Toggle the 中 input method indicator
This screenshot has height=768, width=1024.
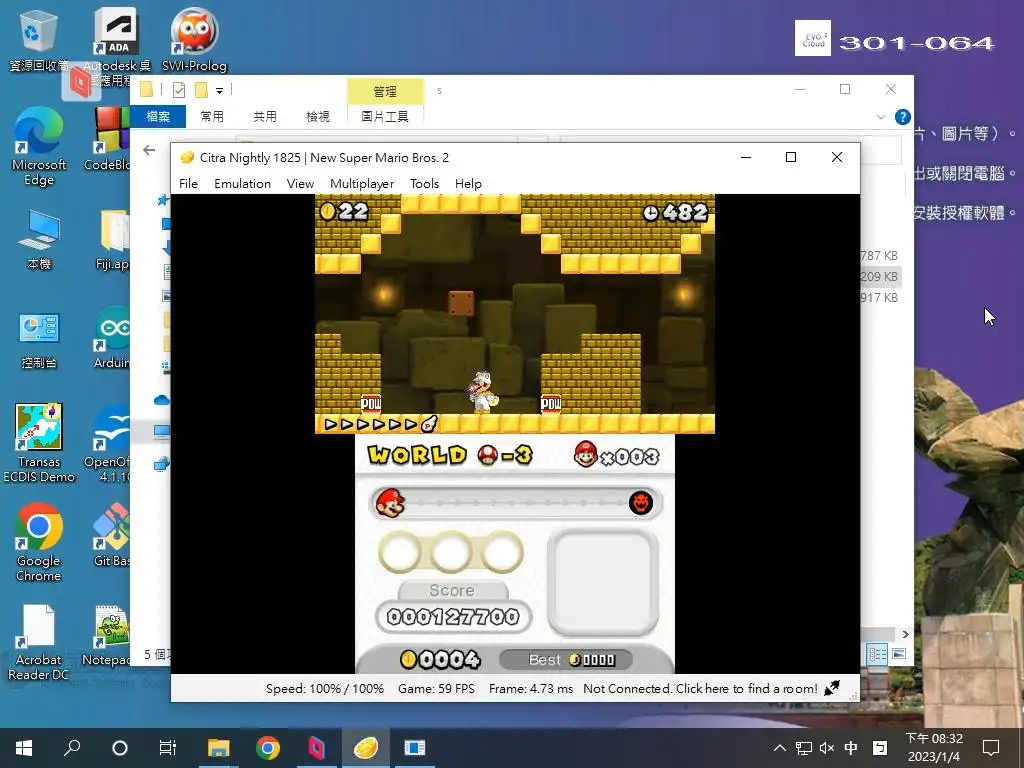(851, 748)
